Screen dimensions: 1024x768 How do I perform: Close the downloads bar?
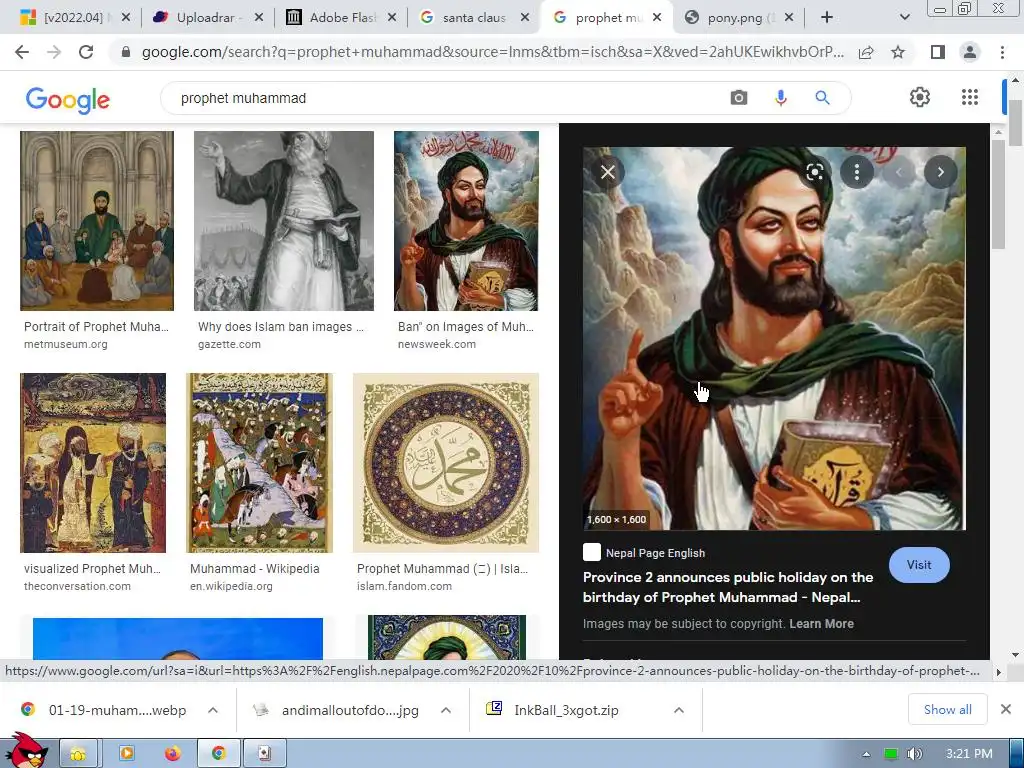click(1006, 709)
